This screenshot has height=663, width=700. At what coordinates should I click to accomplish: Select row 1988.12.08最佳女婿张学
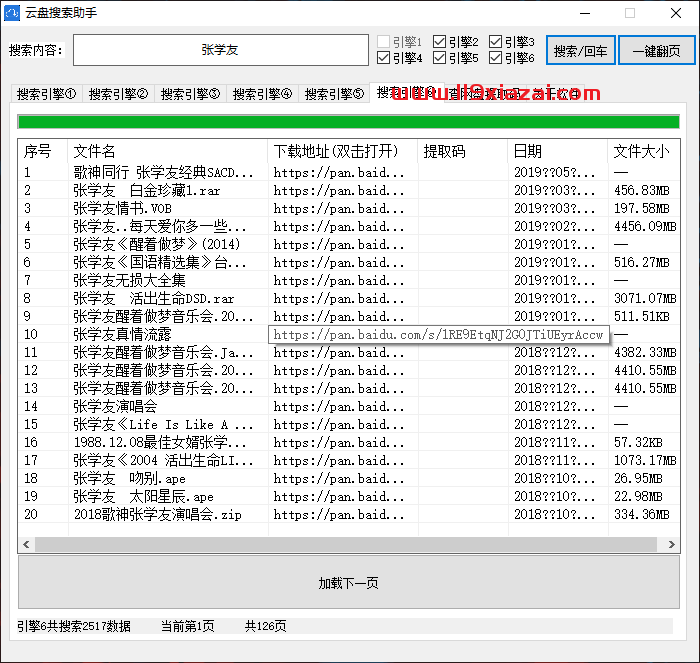pyautogui.click(x=349, y=442)
